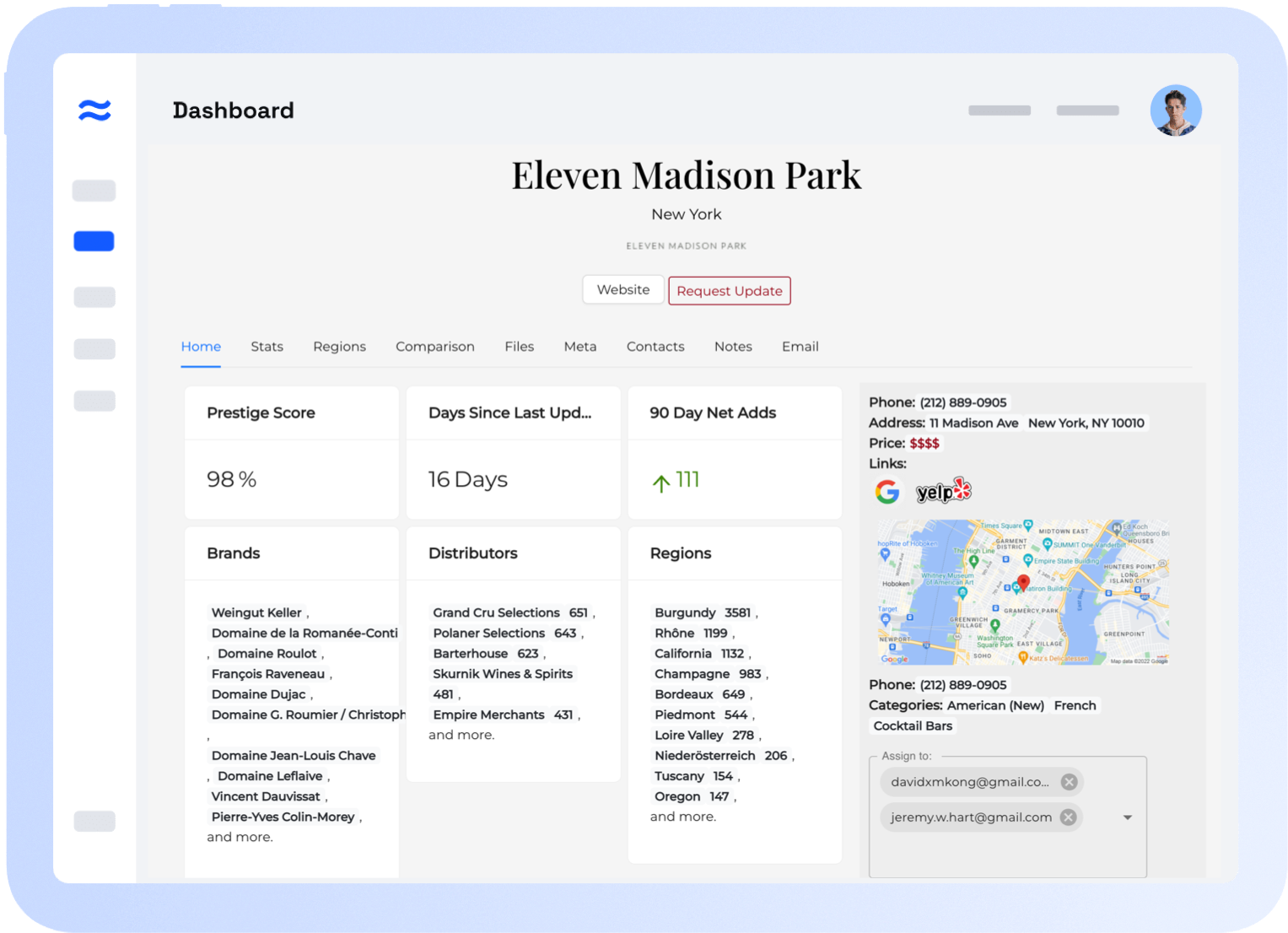Image resolution: width=1288 pixels, height=933 pixels.
Task: Select the Barterhouse distributor
Action: (486, 654)
